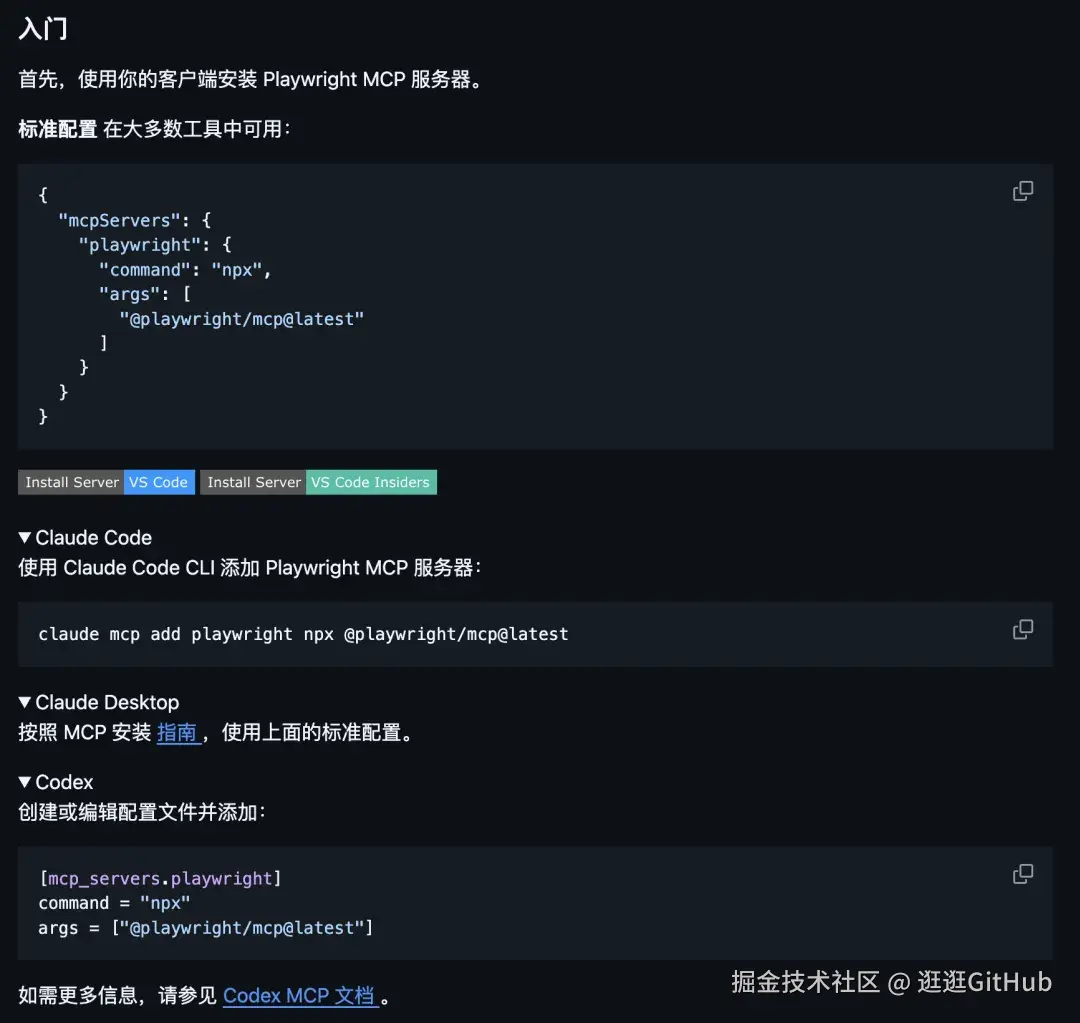This screenshot has width=1080, height=1023.
Task: Click Install Server next to VS Code
Action: pyautogui.click(x=70, y=482)
